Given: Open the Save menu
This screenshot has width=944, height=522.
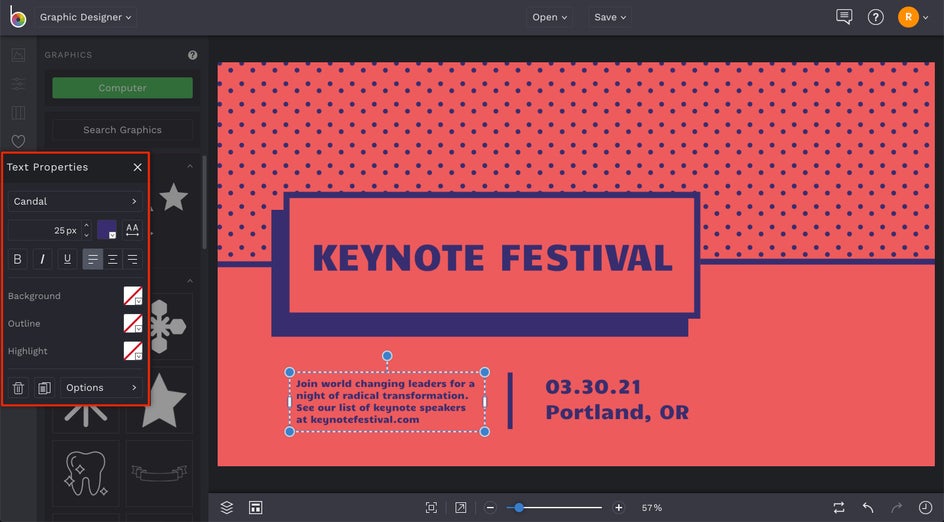Looking at the screenshot, I should point(610,17).
